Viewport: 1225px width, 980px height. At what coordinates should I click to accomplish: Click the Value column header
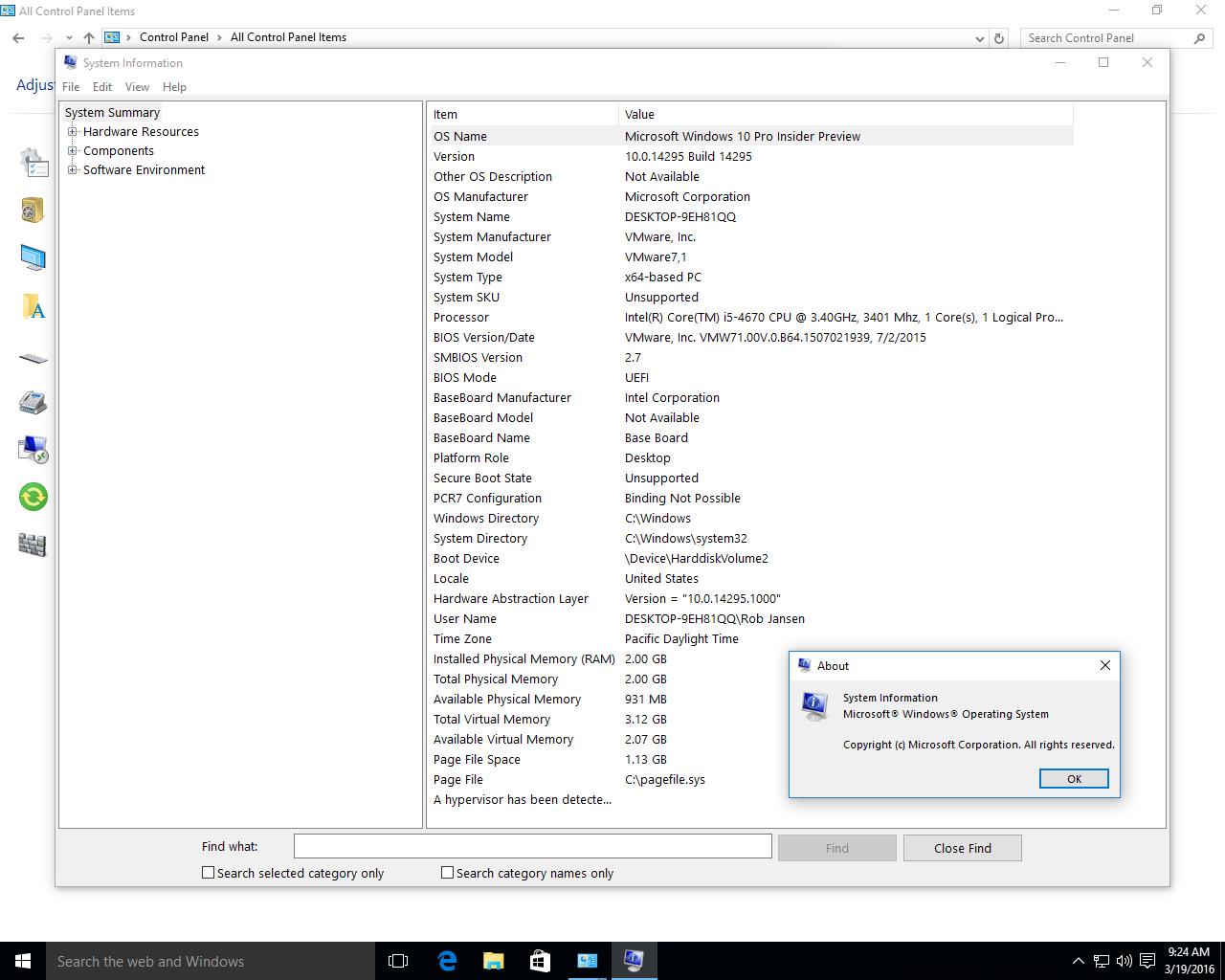coord(846,114)
